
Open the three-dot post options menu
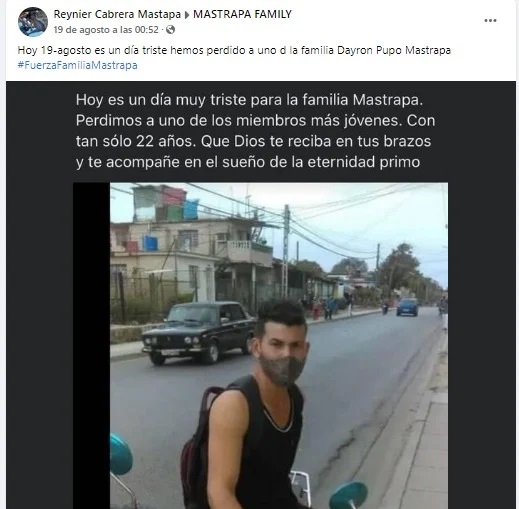click(490, 21)
